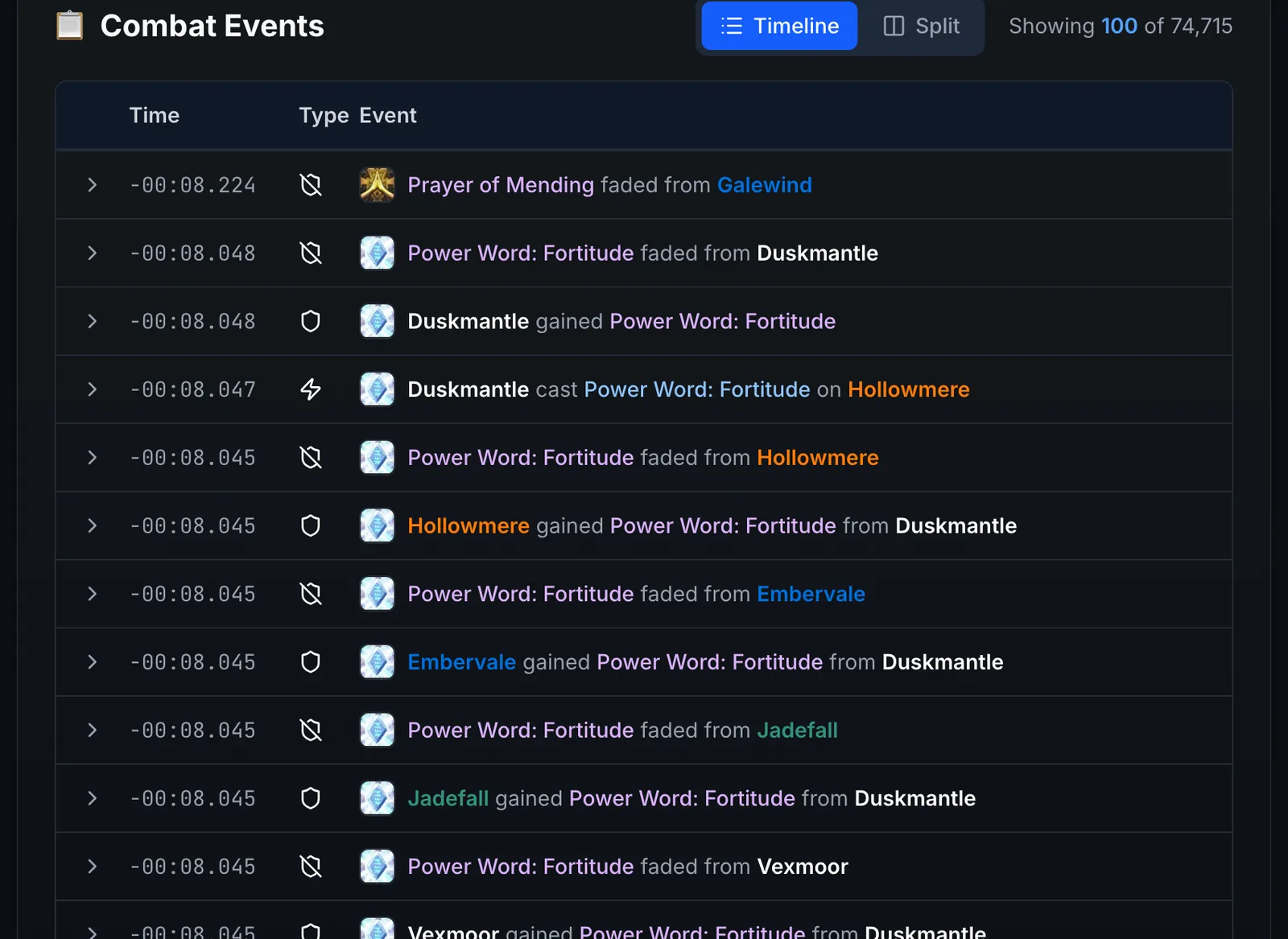Expand the Duskmantle gained Power Word: Fortitude row
Viewport: 1288px width, 939px height.
pos(92,321)
